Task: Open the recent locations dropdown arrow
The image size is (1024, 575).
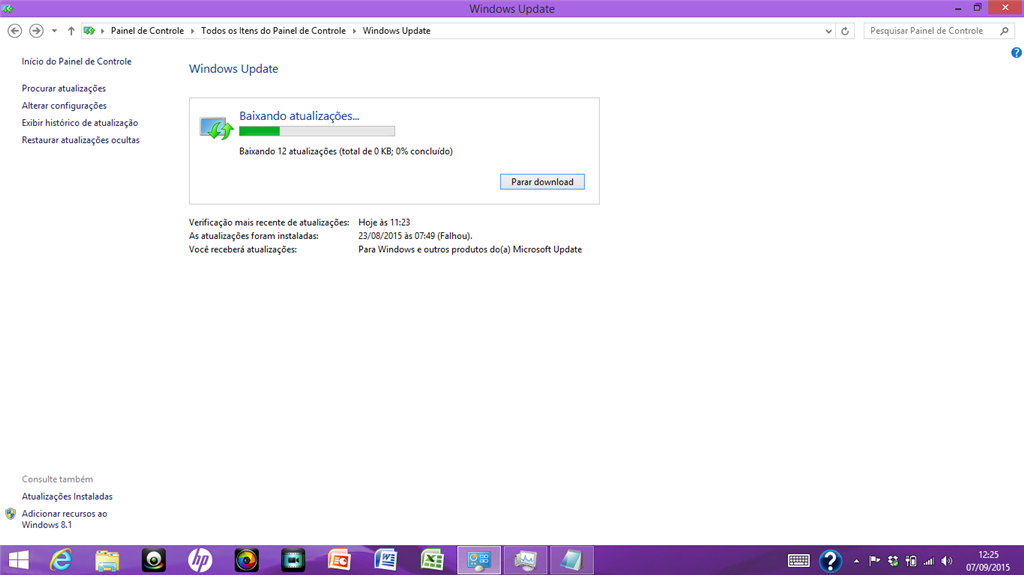Action: (54, 31)
